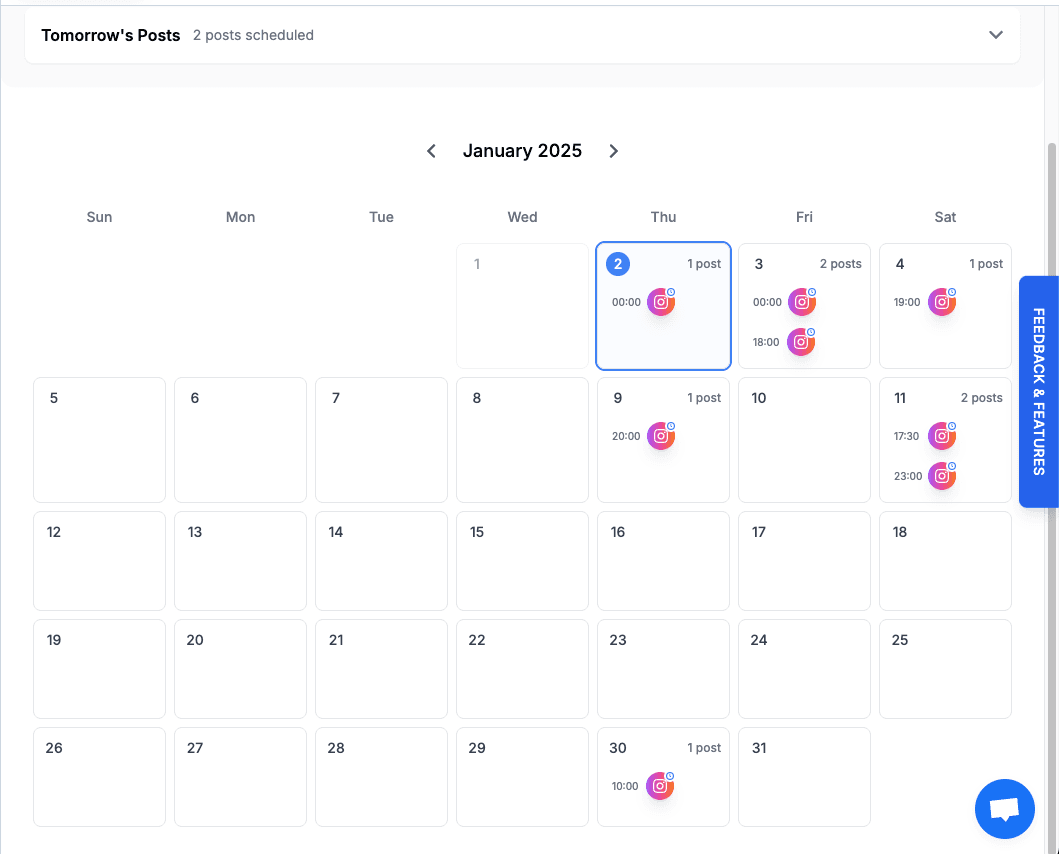Select the January 14 day cell
The height and width of the screenshot is (854, 1059).
382,561
